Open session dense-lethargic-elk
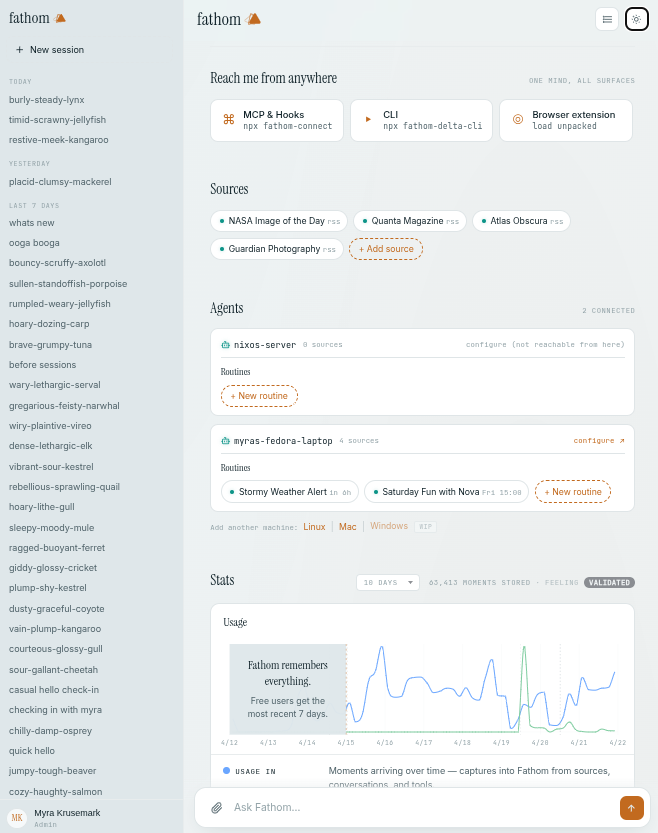 (x=50, y=446)
